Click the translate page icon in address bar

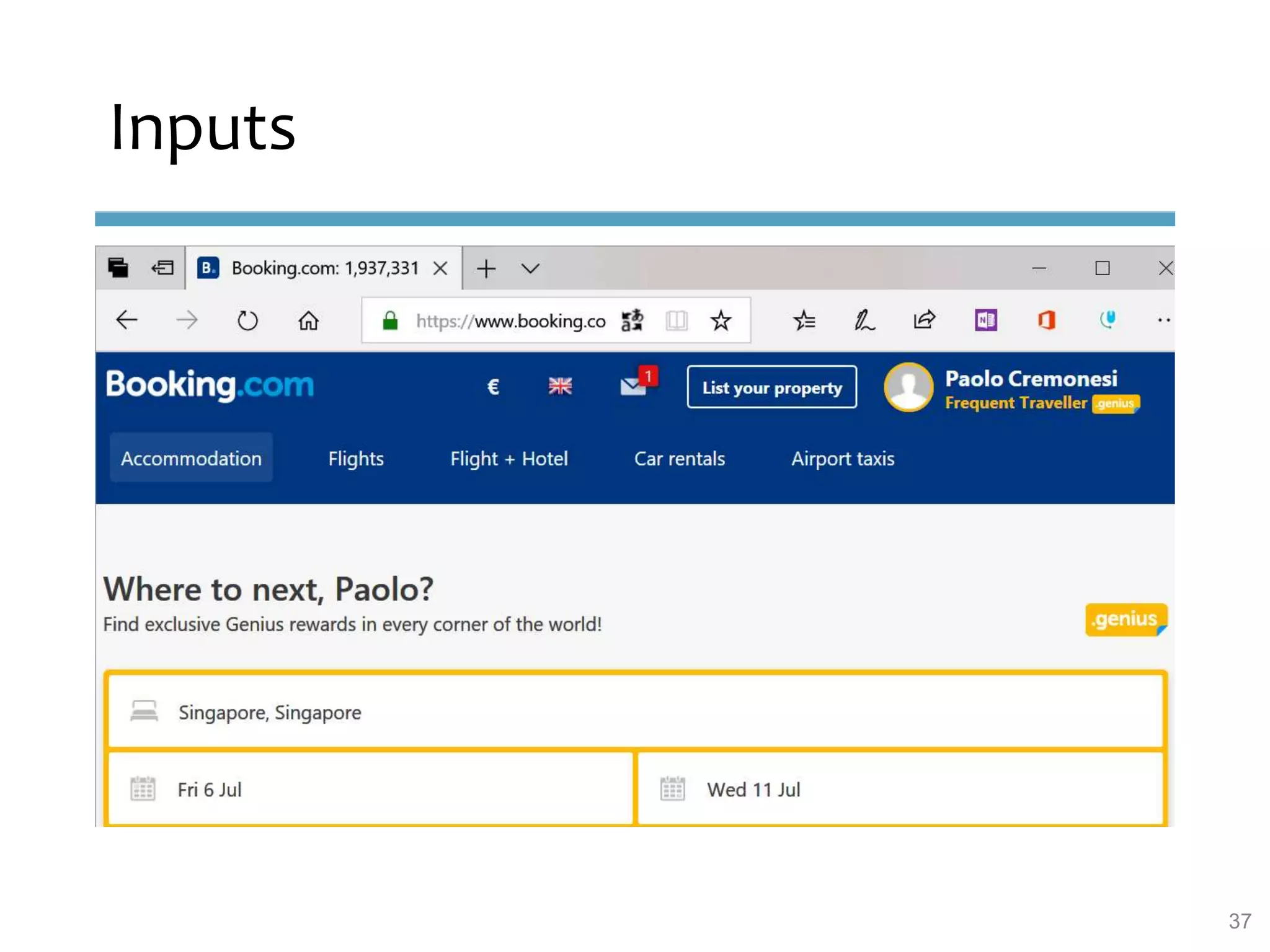[633, 320]
